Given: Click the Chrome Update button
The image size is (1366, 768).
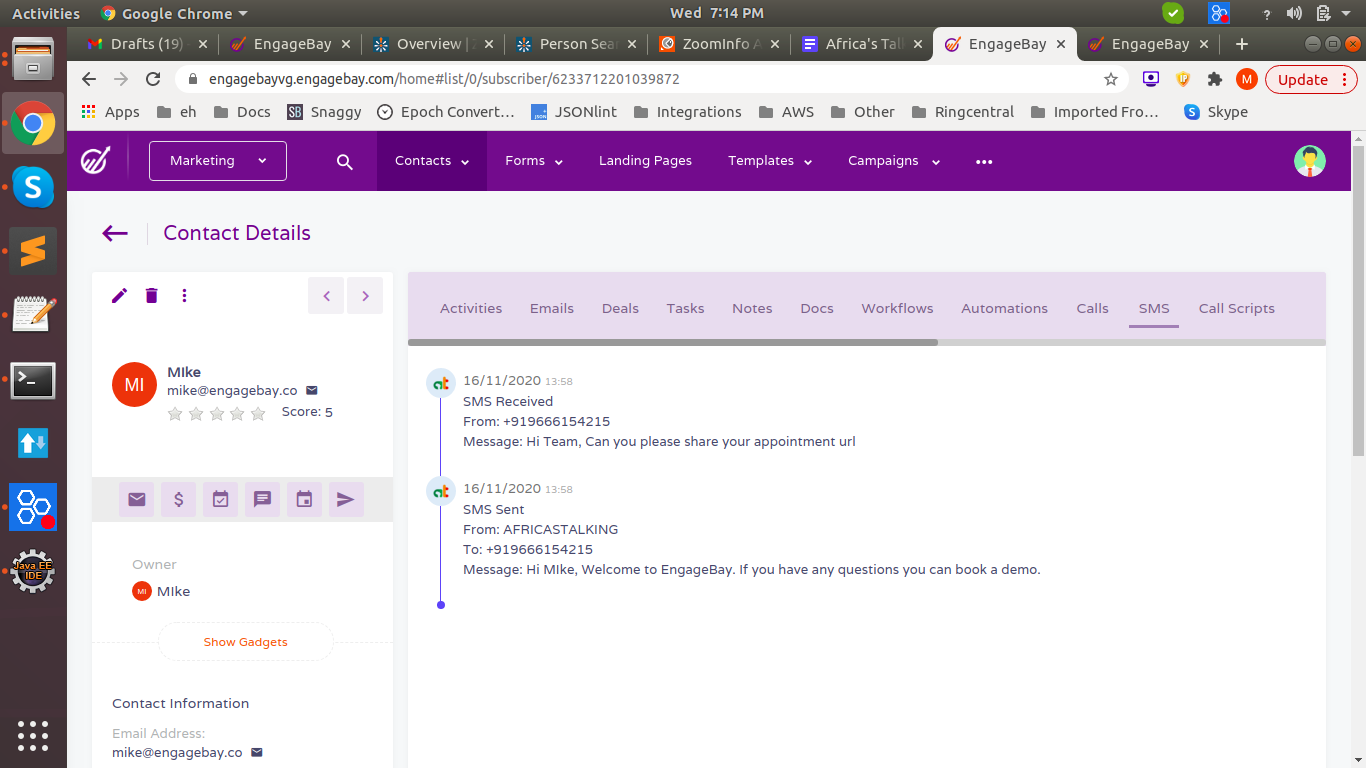Looking at the screenshot, I should (1311, 79).
